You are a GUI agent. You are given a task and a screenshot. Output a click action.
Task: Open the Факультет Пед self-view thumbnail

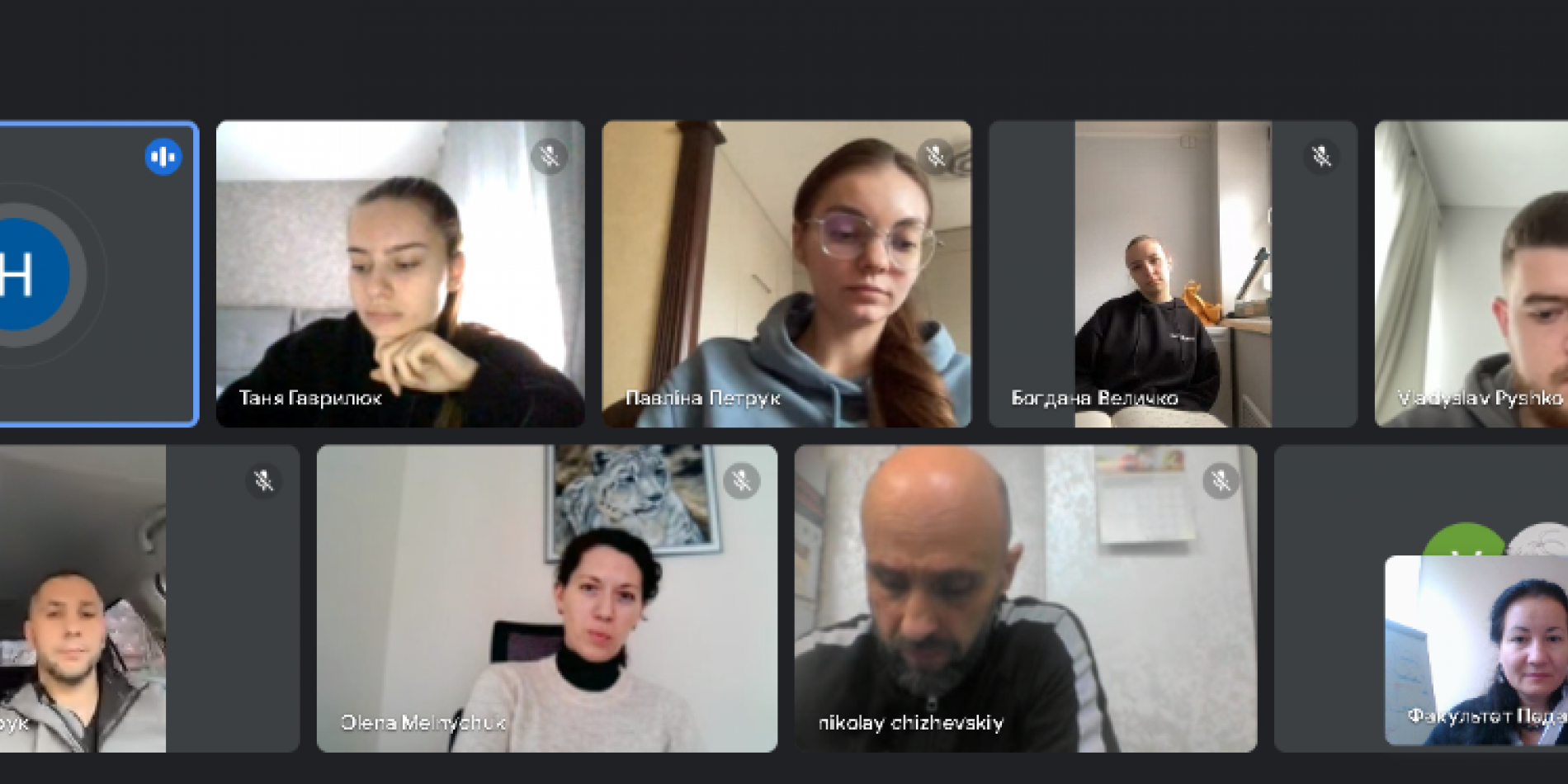[1476, 650]
